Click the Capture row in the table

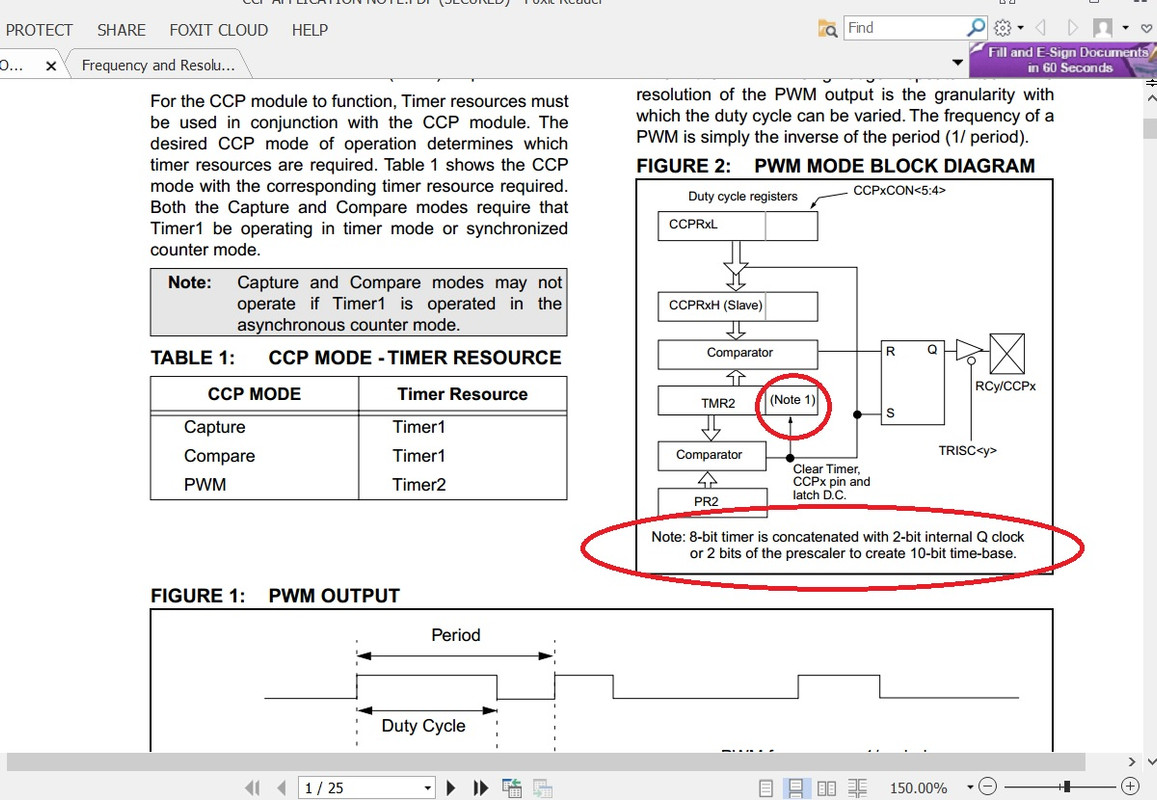tap(359, 427)
